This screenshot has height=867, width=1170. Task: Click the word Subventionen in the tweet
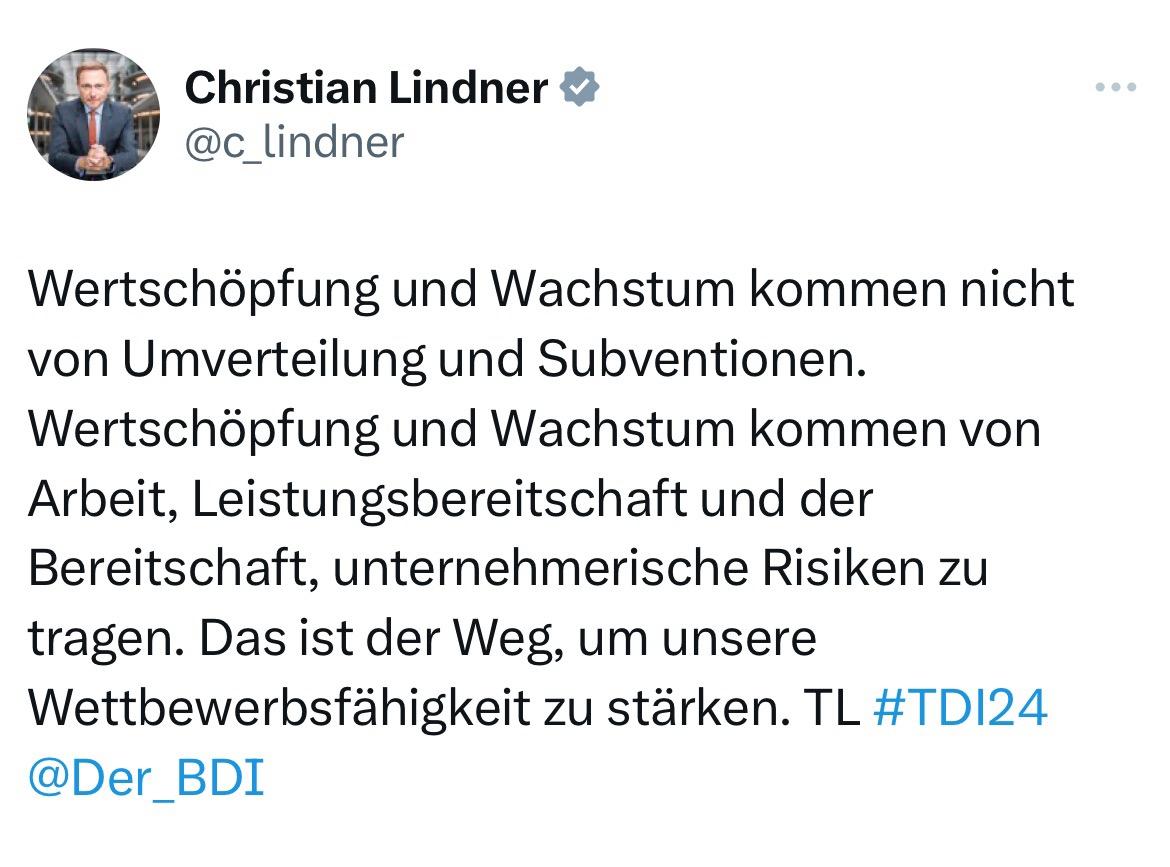698,360
